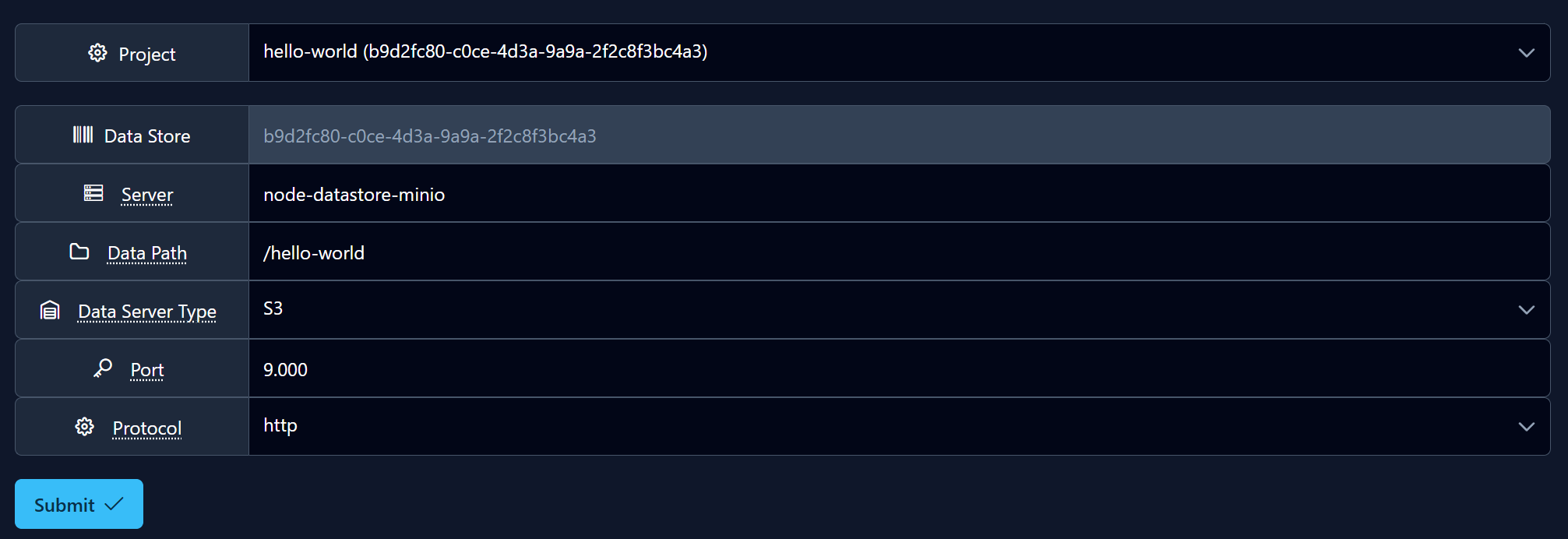
Task: Click the barcode icon beside Data Store
Action: [x=83, y=135]
